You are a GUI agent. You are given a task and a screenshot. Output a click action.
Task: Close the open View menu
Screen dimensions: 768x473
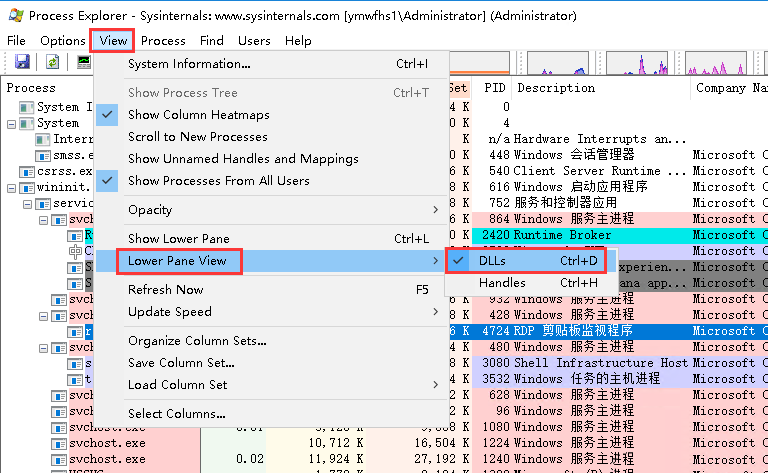coord(113,41)
